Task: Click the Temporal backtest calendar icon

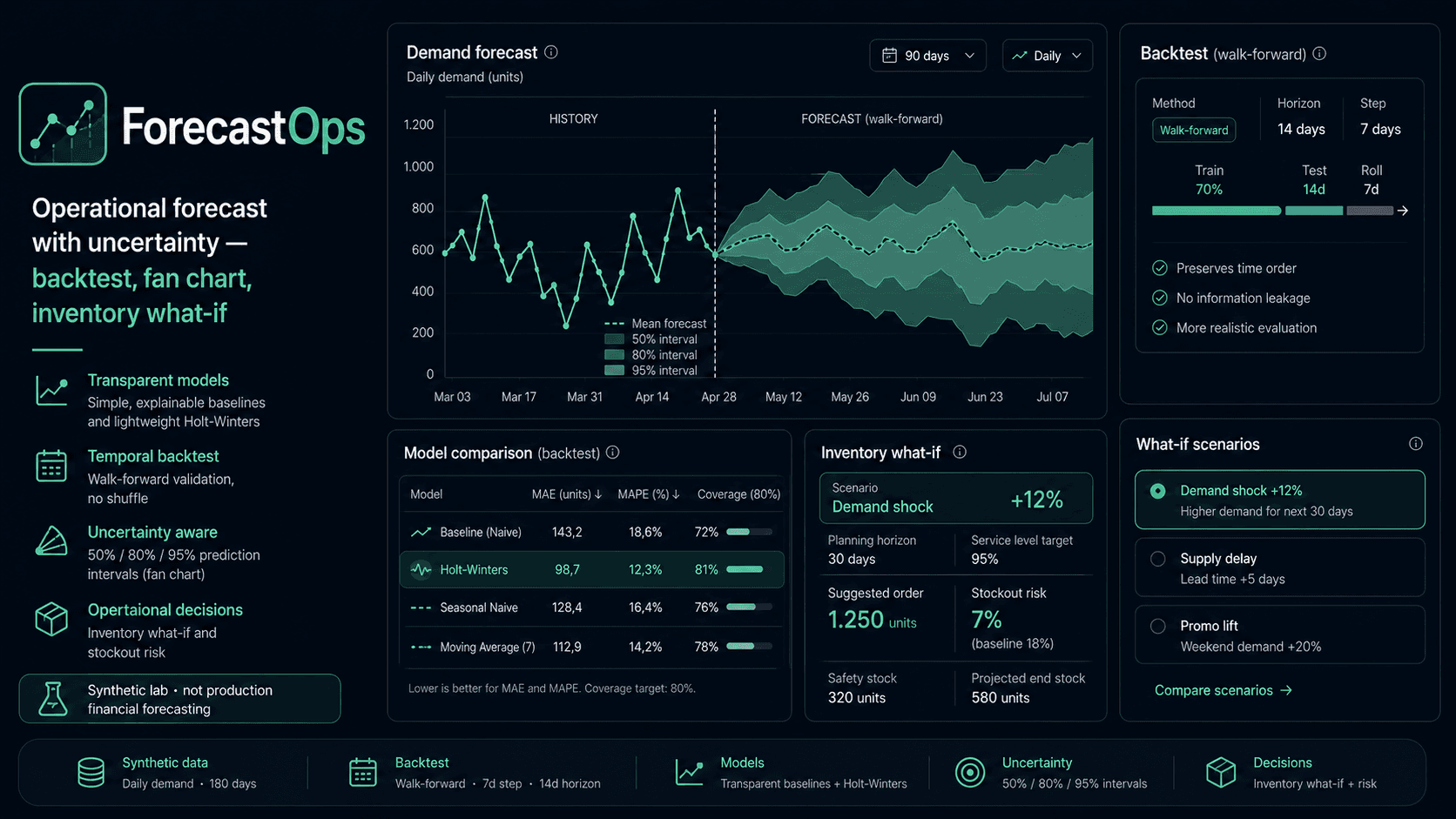Action: click(51, 466)
